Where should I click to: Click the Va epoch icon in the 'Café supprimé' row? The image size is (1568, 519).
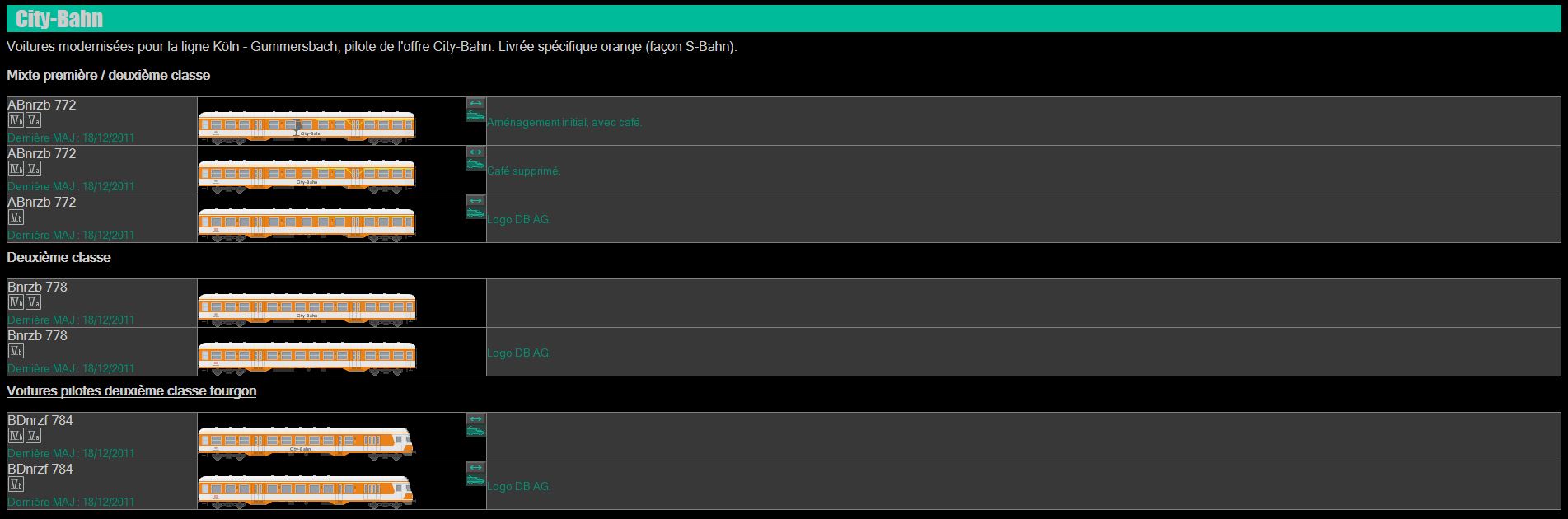pos(33,169)
